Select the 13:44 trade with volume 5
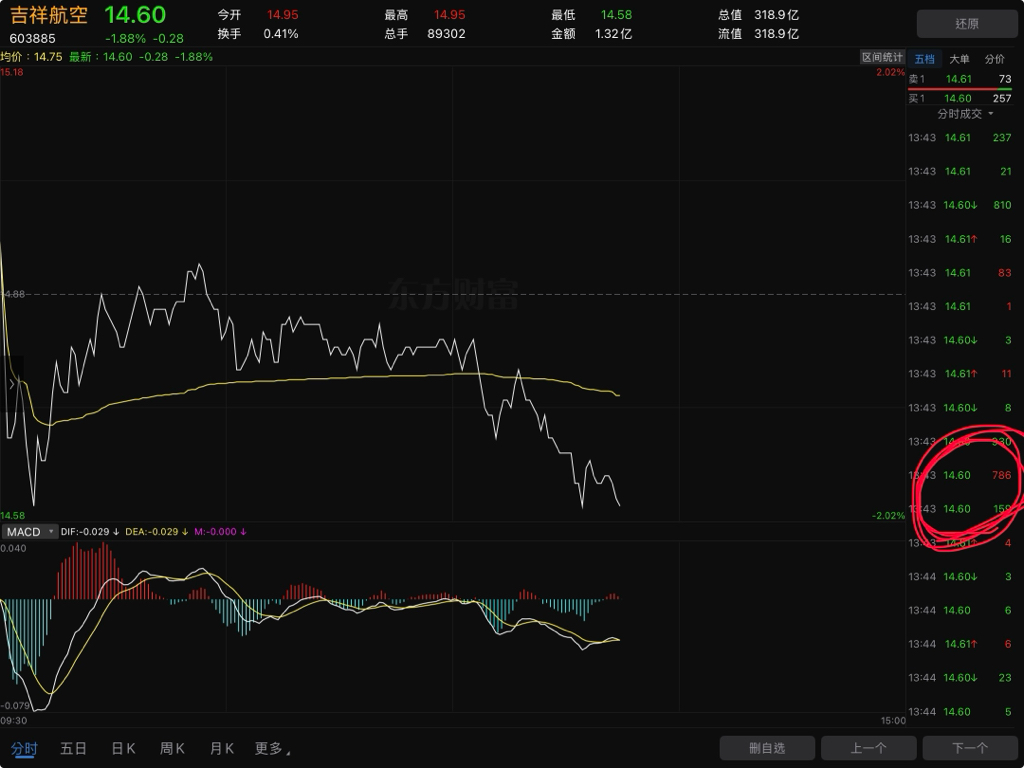This screenshot has width=1024, height=768. tap(959, 712)
